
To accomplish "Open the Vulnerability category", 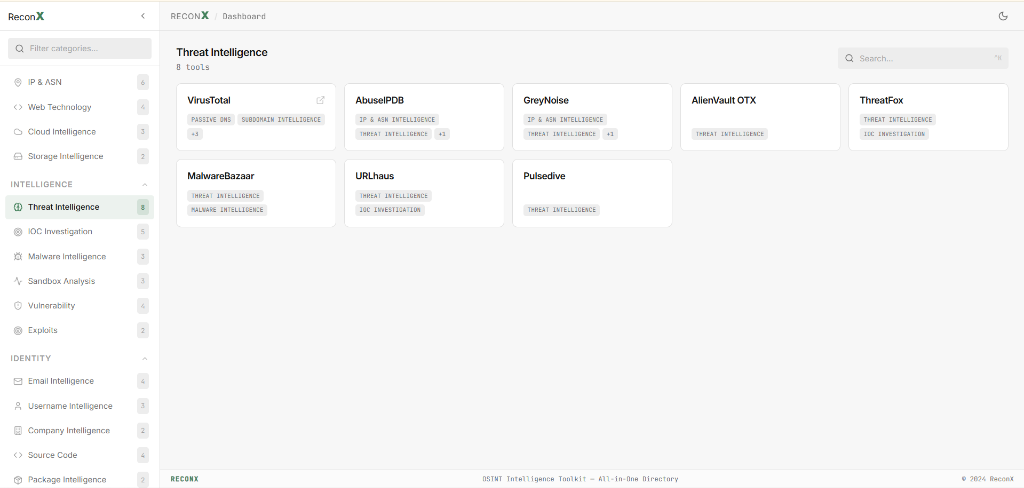I will coord(79,306).
